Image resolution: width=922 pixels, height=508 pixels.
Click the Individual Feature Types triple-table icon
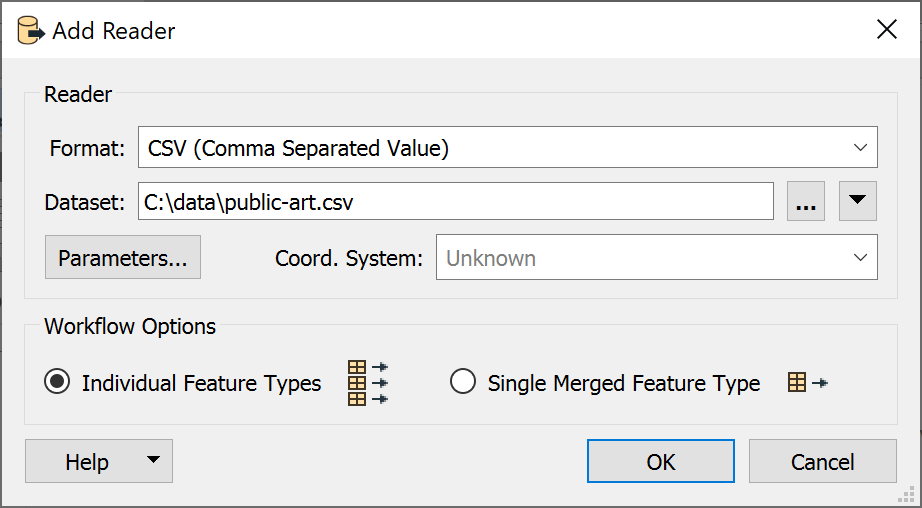(368, 383)
